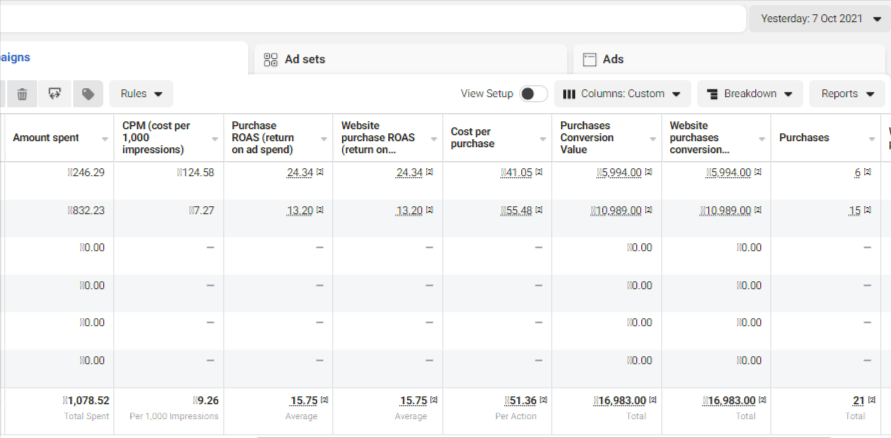Click the trash delete icon
Viewport: 891px width, 438px height.
(22, 94)
